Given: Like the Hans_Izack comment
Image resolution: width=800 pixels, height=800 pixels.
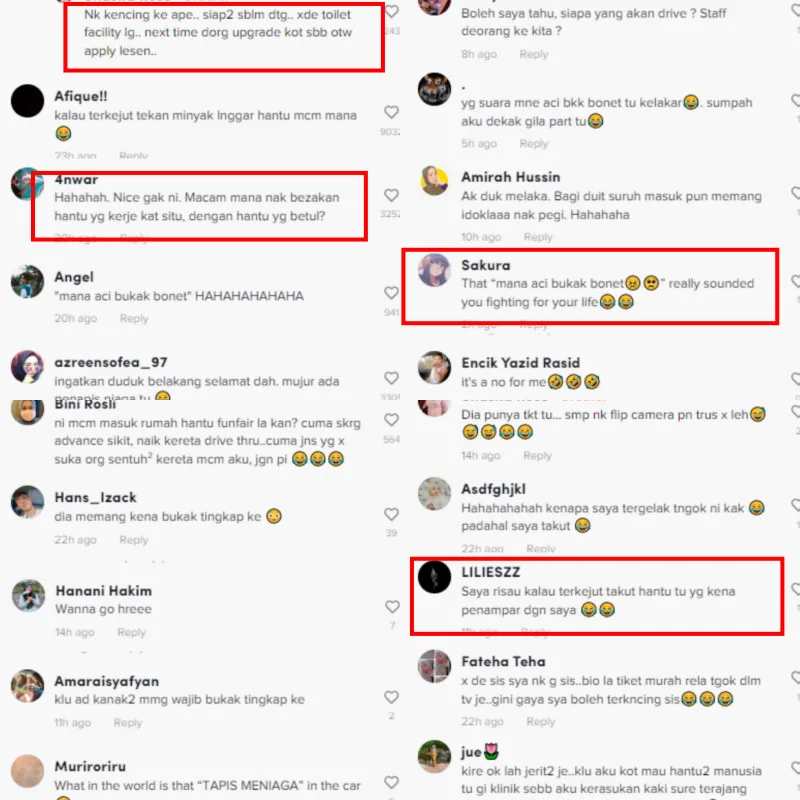Looking at the screenshot, I should [x=391, y=514].
